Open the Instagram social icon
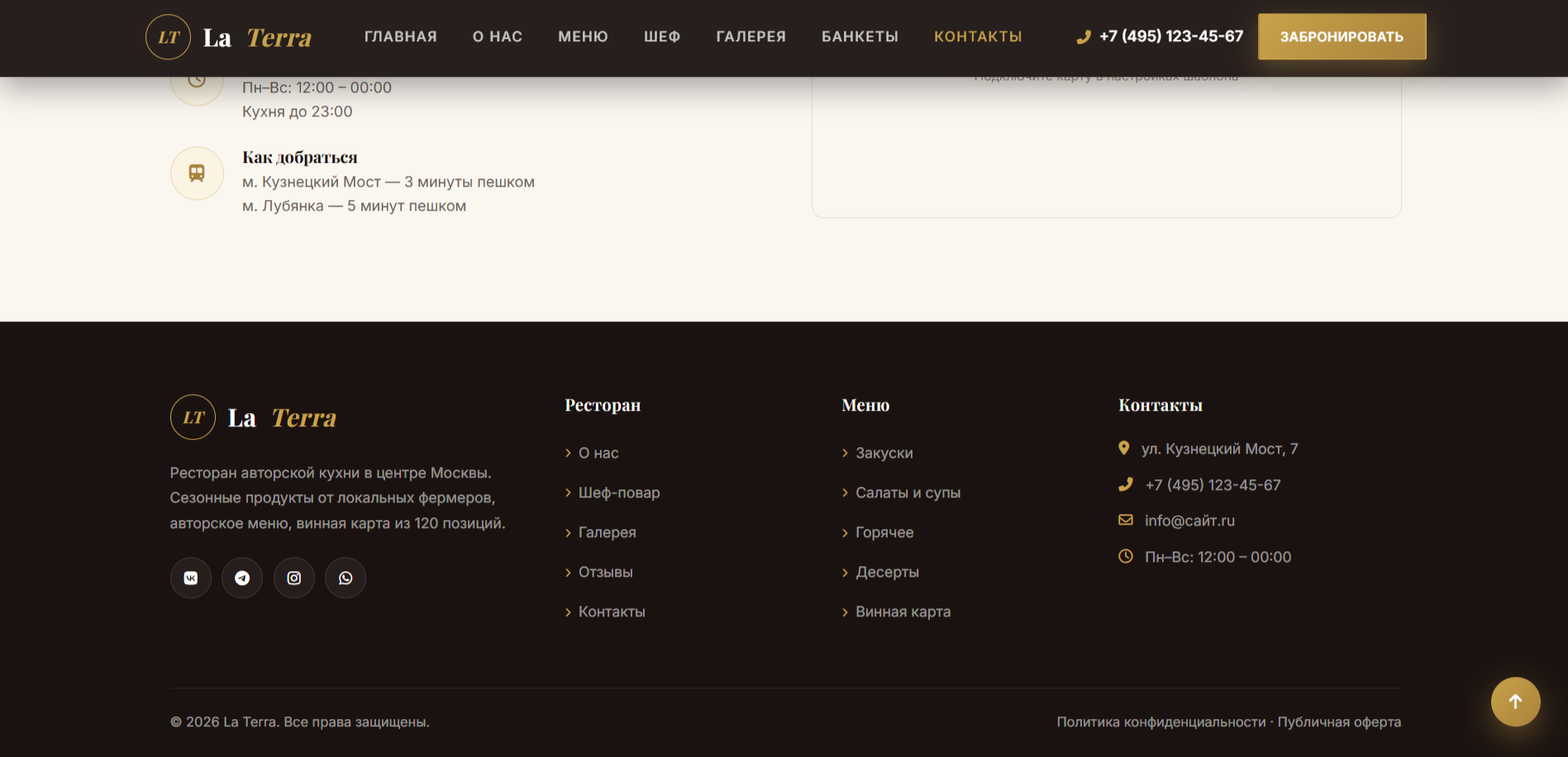Image resolution: width=1568 pixels, height=757 pixels. click(294, 578)
